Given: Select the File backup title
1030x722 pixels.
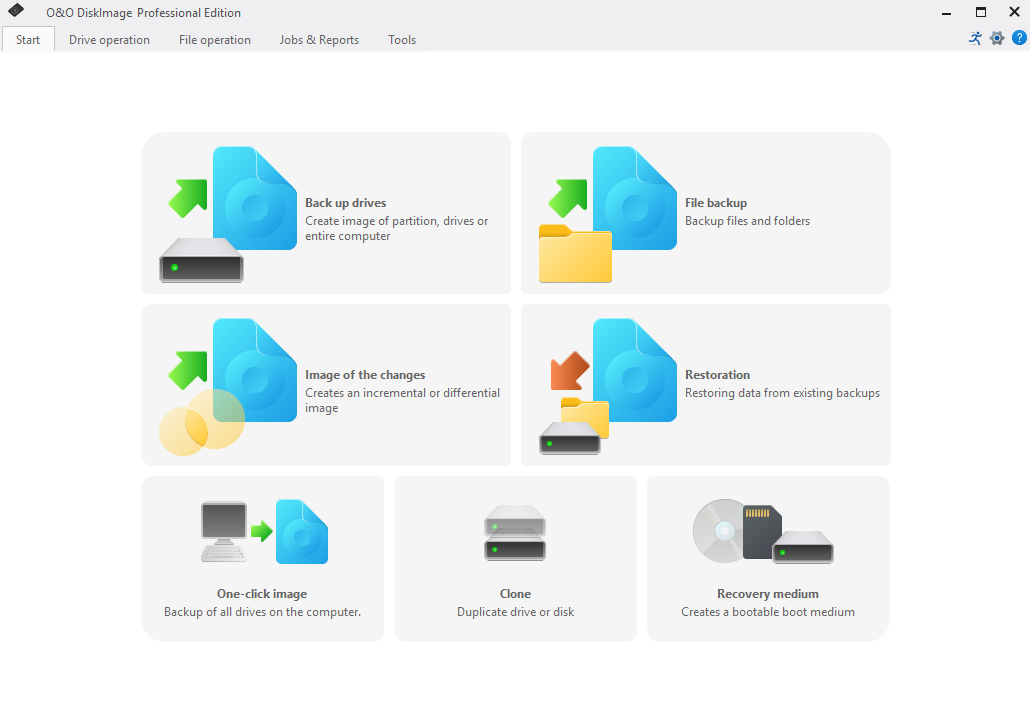Looking at the screenshot, I should tap(716, 203).
